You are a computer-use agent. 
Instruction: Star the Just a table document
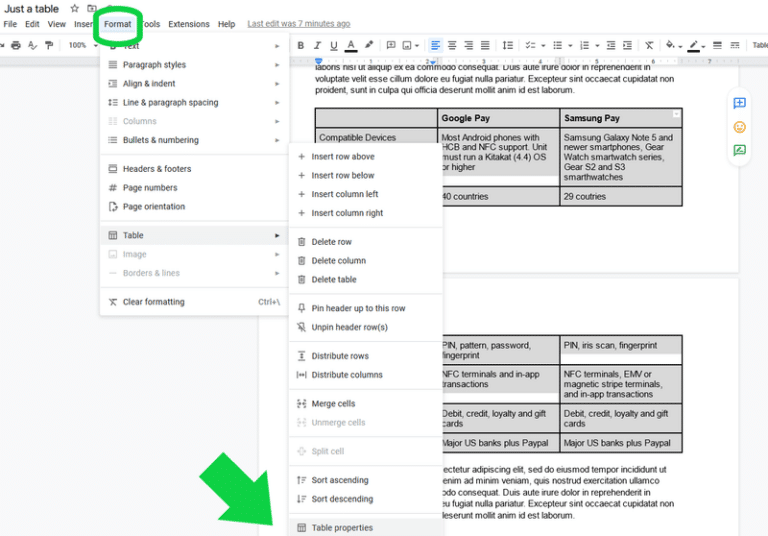pos(74,8)
